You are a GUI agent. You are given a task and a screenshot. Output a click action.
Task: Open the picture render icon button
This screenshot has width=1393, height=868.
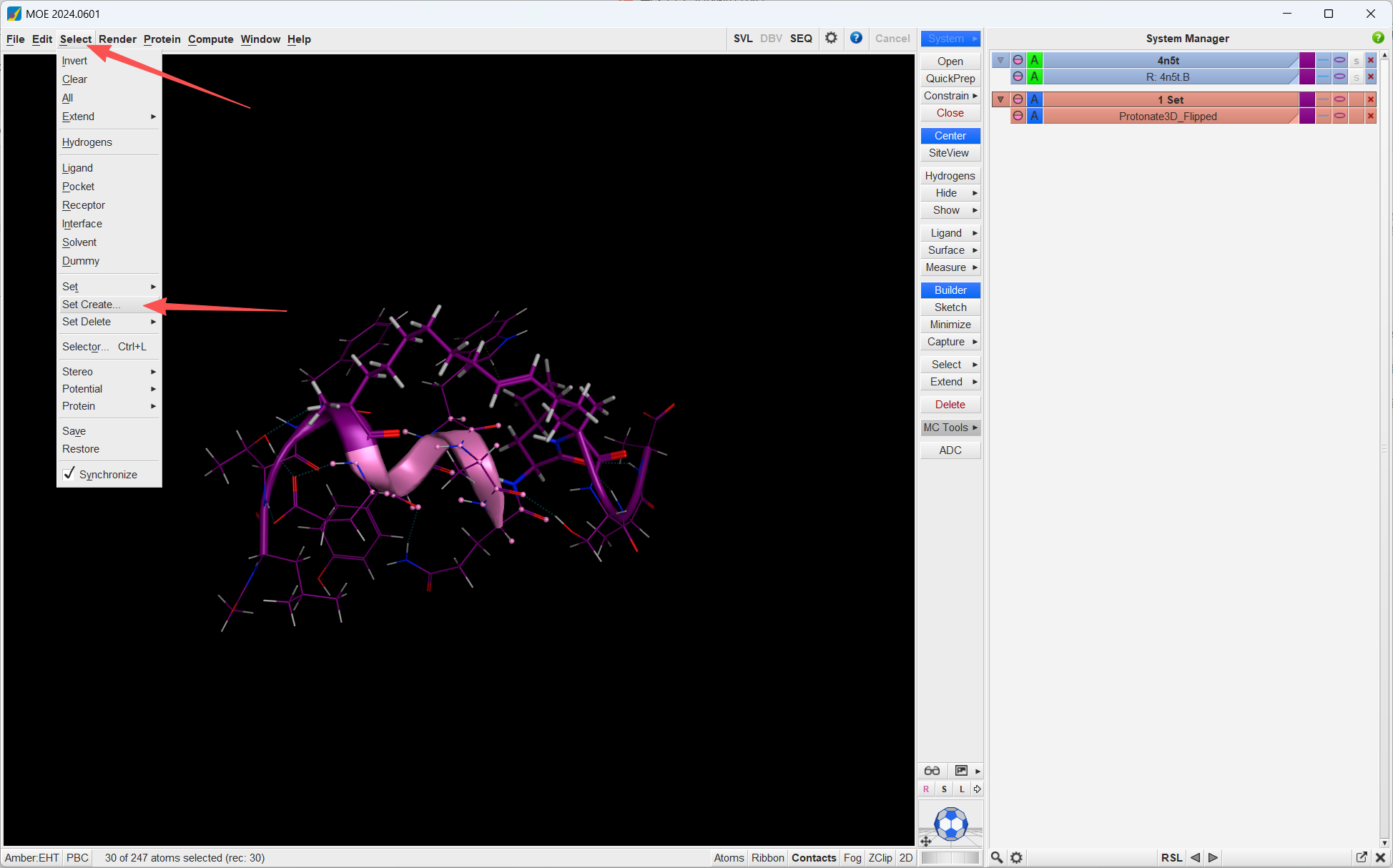click(x=961, y=770)
